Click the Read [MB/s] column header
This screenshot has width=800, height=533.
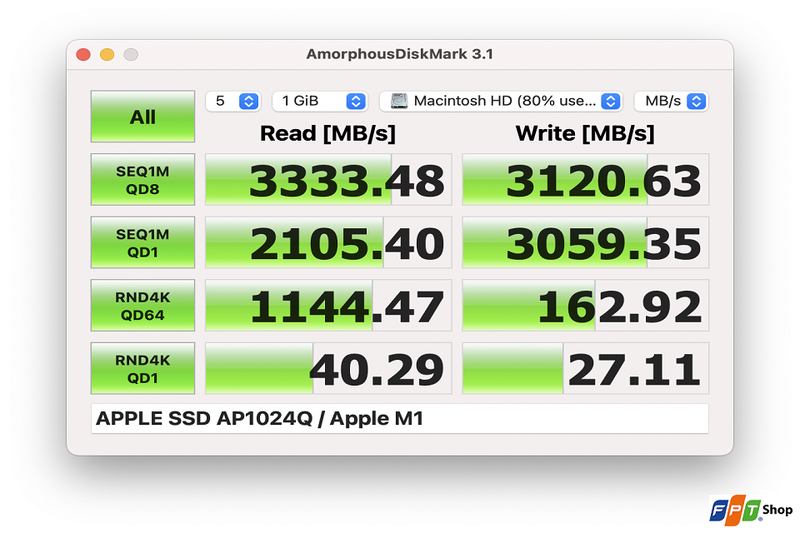(x=328, y=134)
